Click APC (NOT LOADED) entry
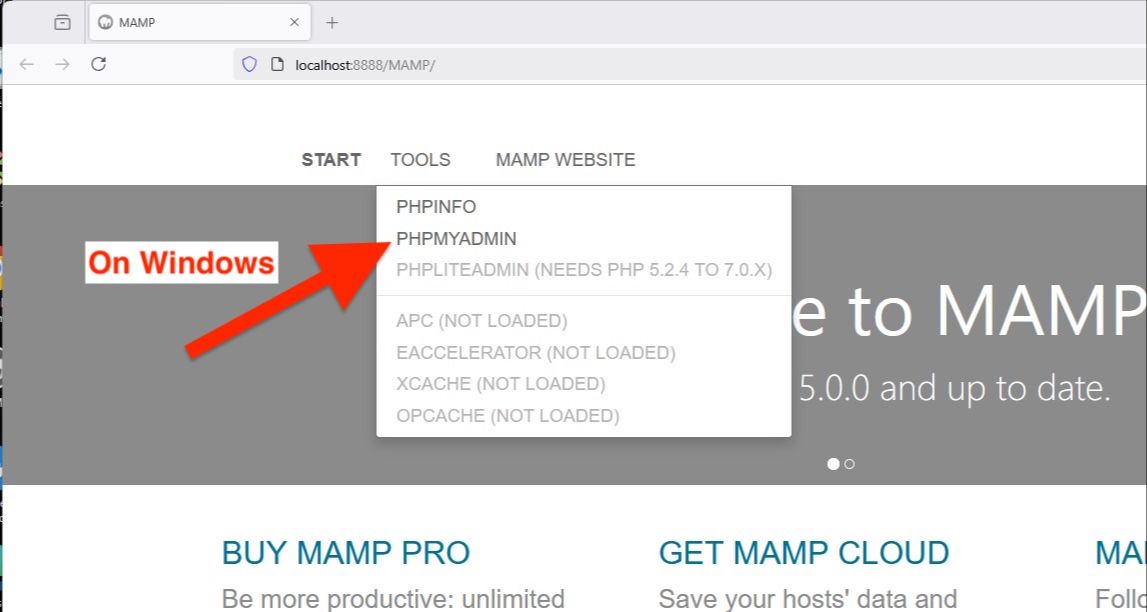 [x=482, y=321]
